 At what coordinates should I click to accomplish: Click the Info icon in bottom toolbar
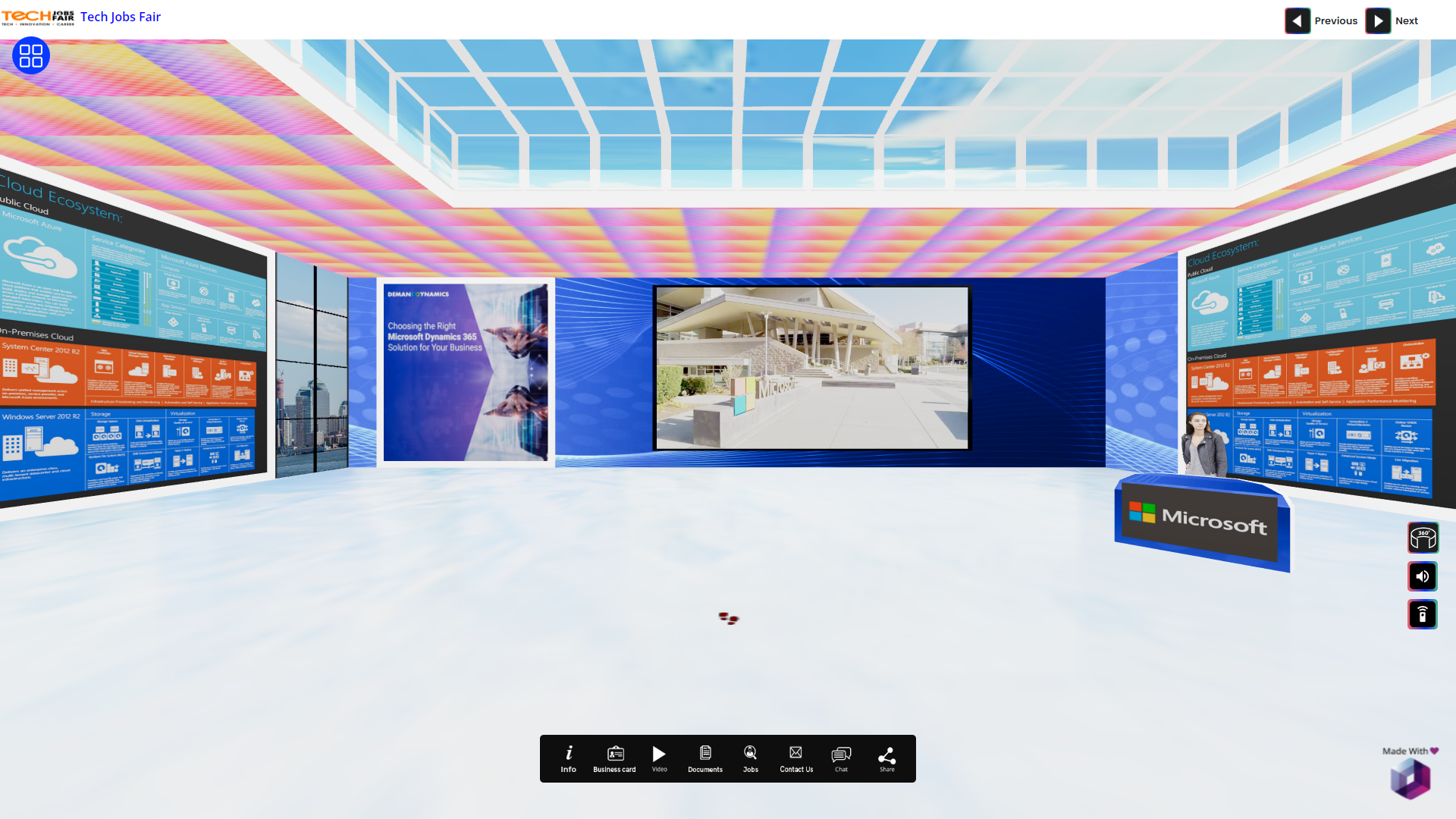pos(569,758)
